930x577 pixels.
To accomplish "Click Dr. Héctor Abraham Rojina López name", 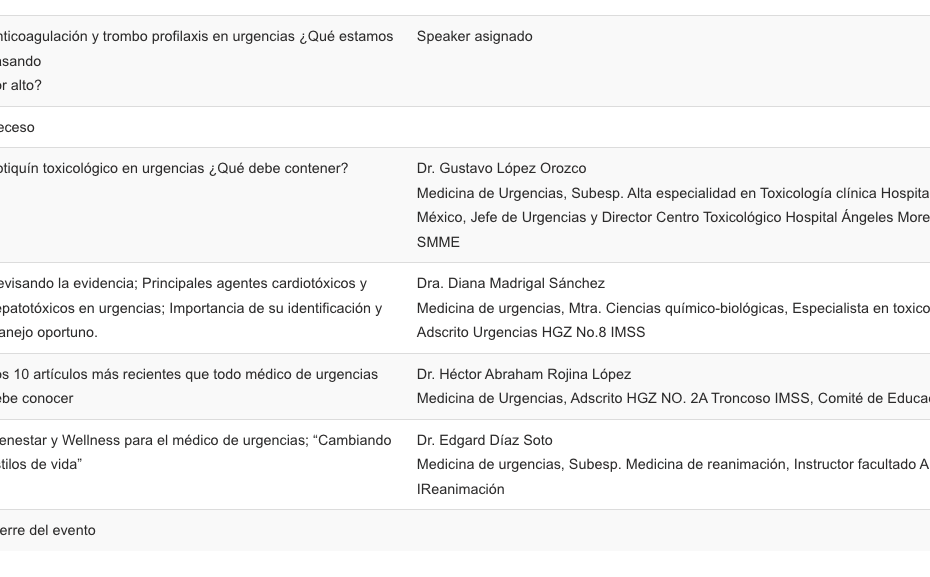I will point(524,374).
